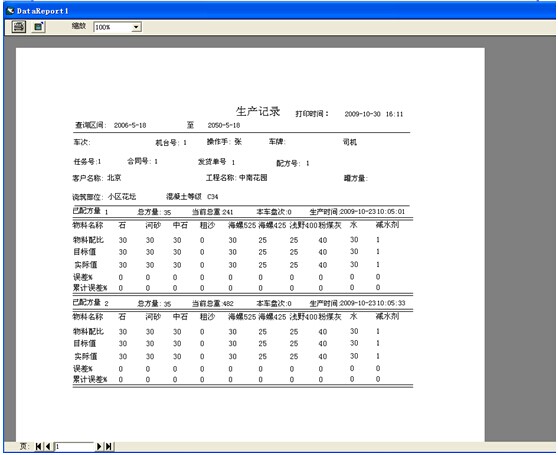This screenshot has width=558, height=455.
Task: Click the concrete grade value C34
Action: point(212,196)
